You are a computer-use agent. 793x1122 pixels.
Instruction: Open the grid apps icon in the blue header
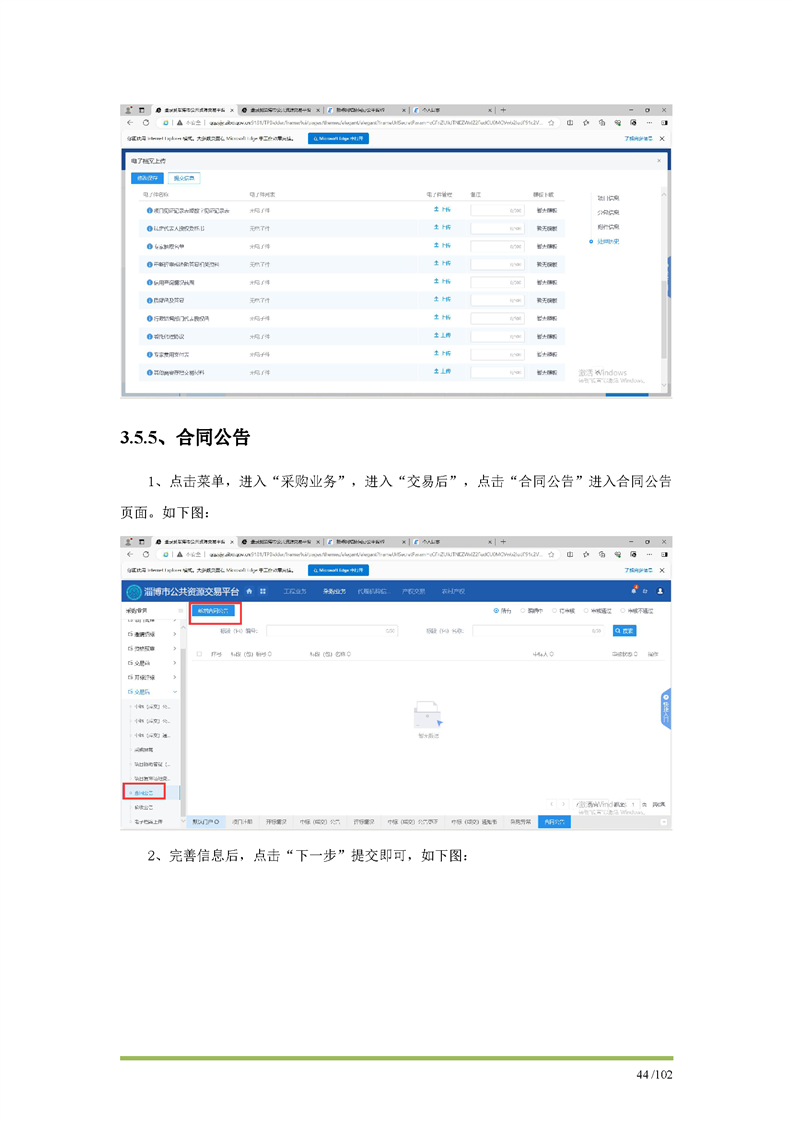263,591
